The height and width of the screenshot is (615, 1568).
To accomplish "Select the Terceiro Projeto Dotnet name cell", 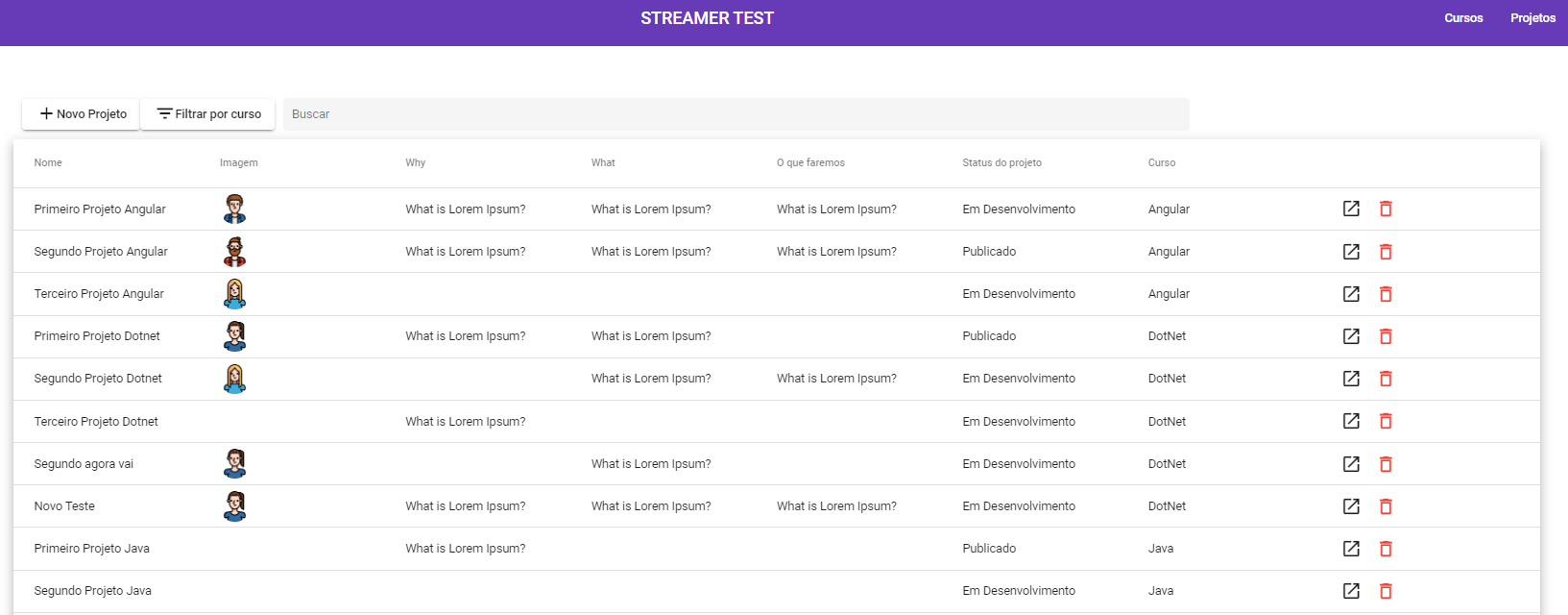I will coord(96,421).
